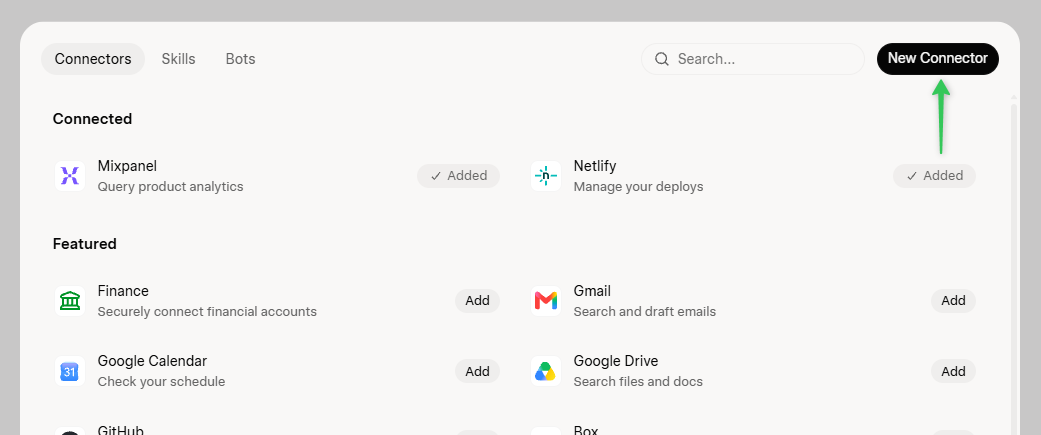Select the Mixpanel connector name
1041x435 pixels.
(x=127, y=166)
